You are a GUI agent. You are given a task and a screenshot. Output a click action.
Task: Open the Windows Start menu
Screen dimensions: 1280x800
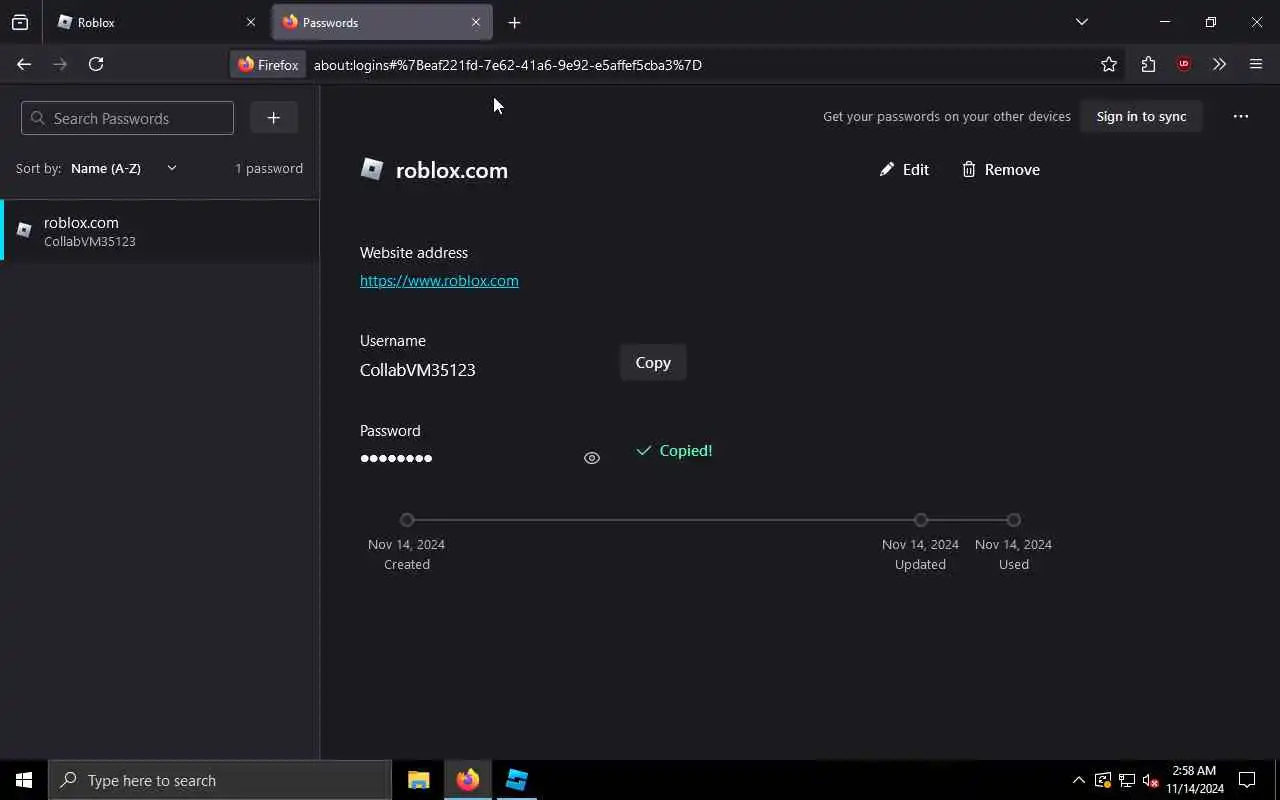click(x=24, y=780)
